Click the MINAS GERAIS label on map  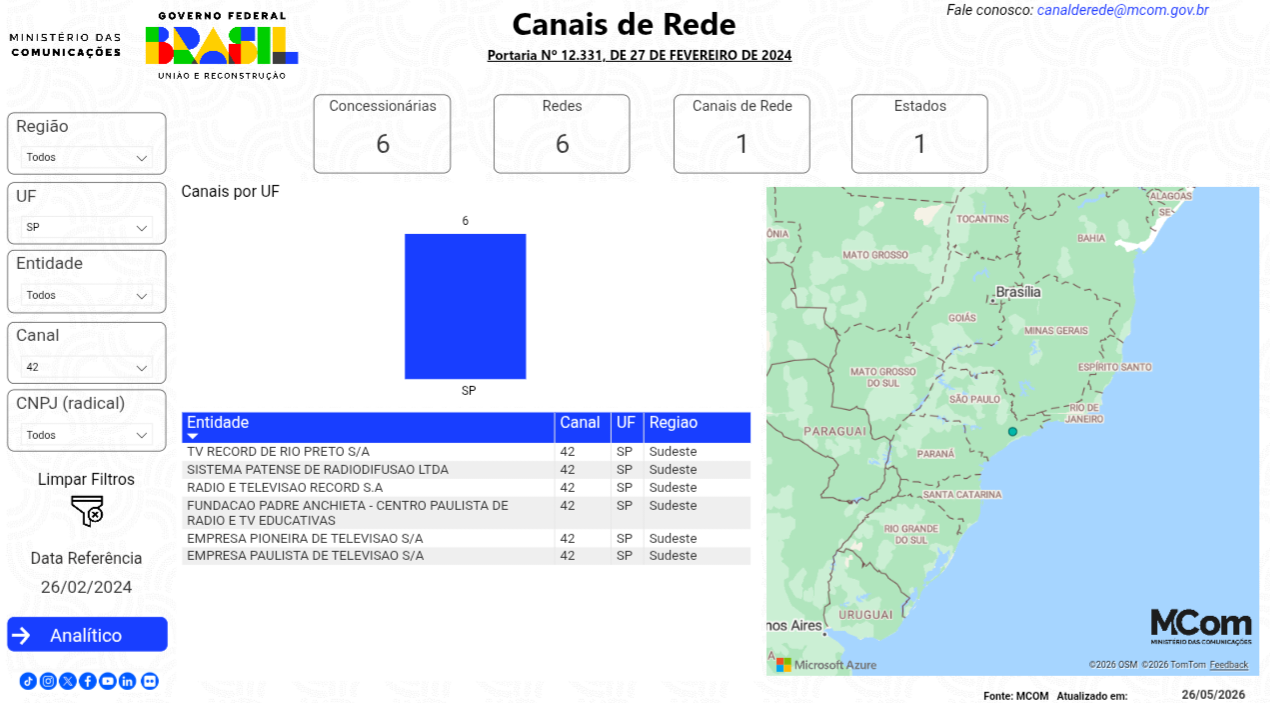tap(1056, 330)
